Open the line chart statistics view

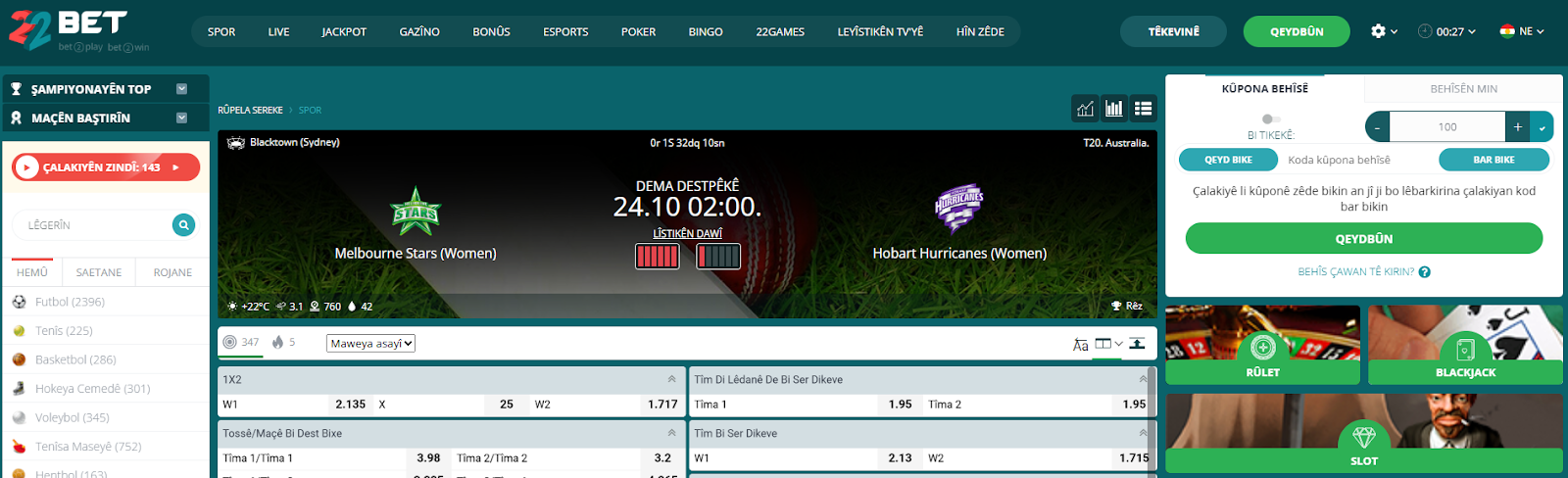pyautogui.click(x=1085, y=109)
